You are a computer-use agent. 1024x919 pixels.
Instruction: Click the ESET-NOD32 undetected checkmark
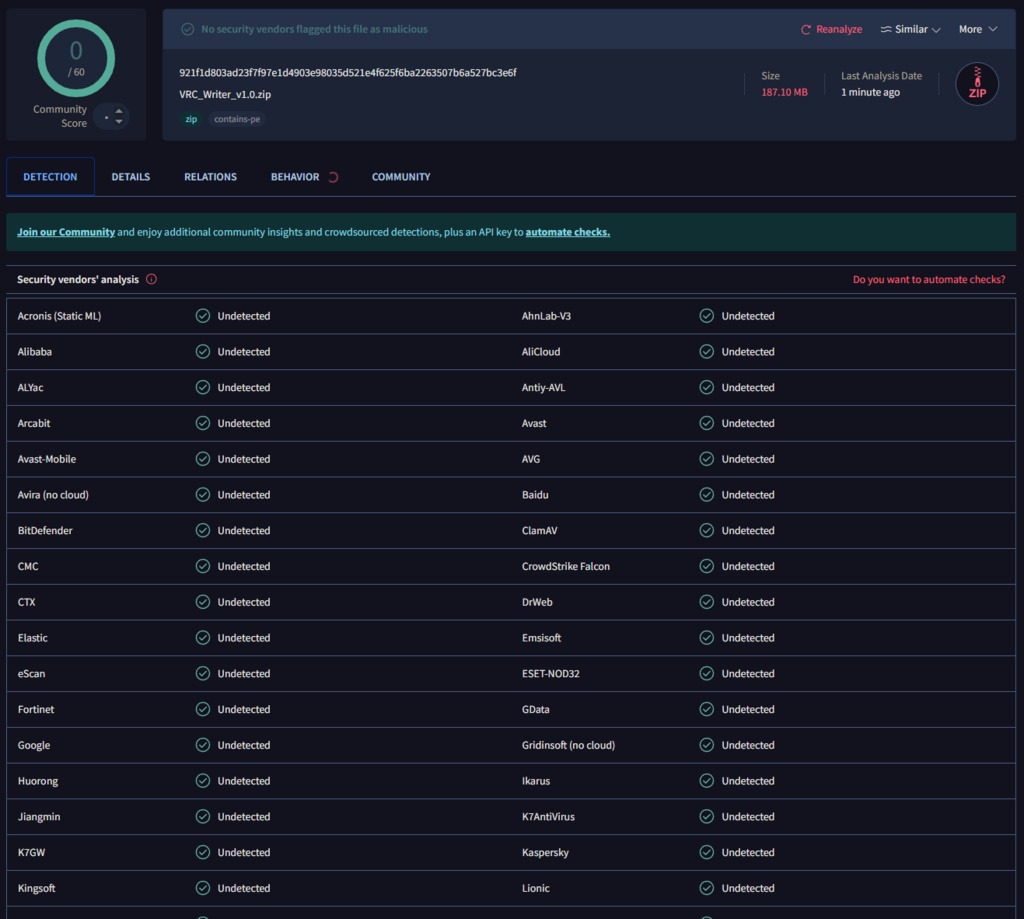[x=707, y=673]
